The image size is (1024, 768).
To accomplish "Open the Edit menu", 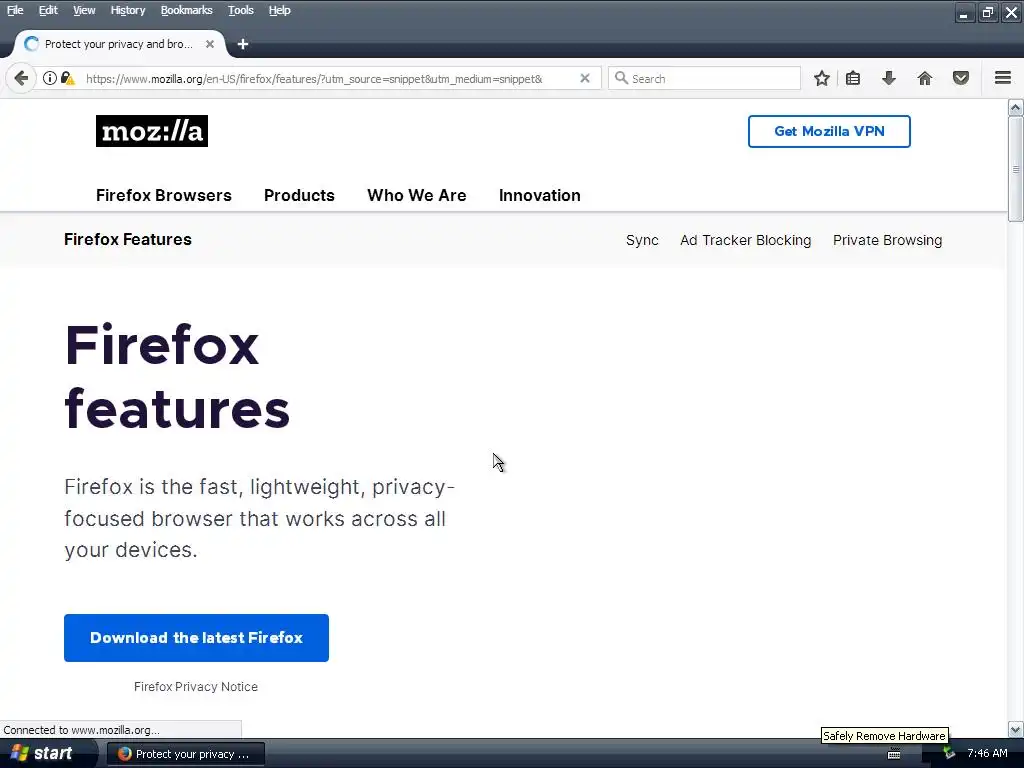I will click(x=48, y=10).
